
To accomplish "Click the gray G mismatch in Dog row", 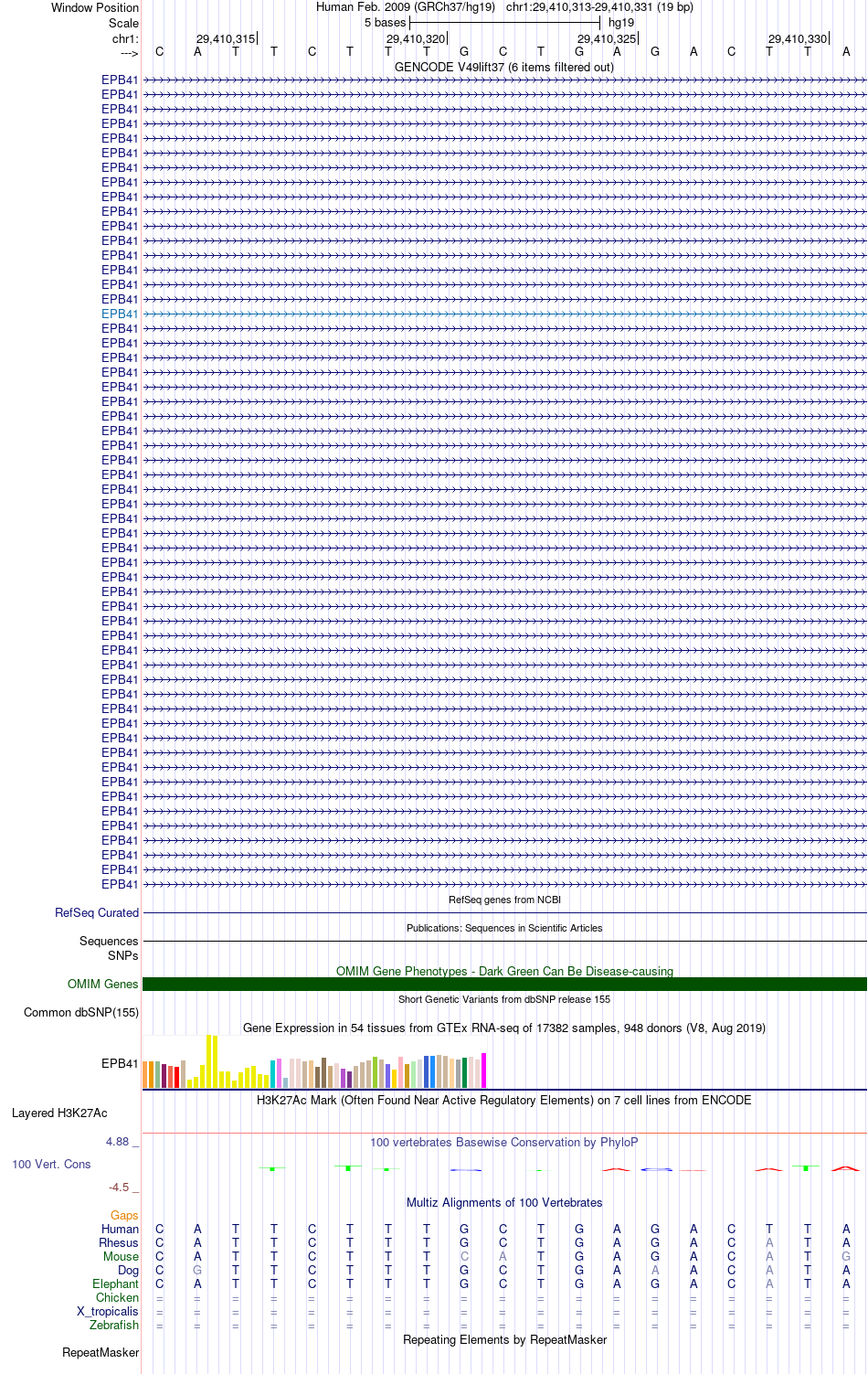I will (x=197, y=1270).
